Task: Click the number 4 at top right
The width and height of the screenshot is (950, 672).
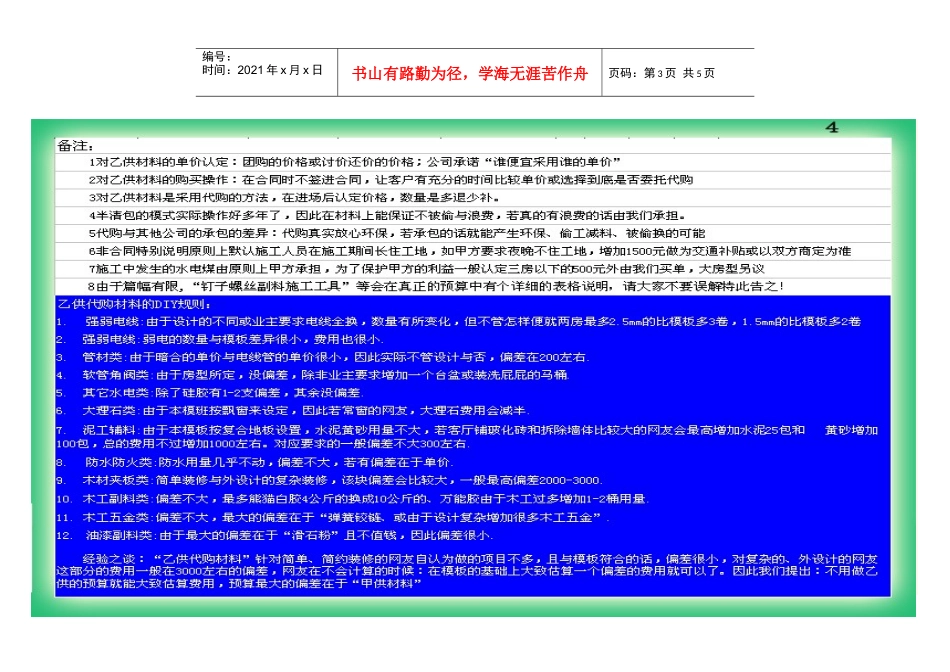Action: tap(832, 127)
